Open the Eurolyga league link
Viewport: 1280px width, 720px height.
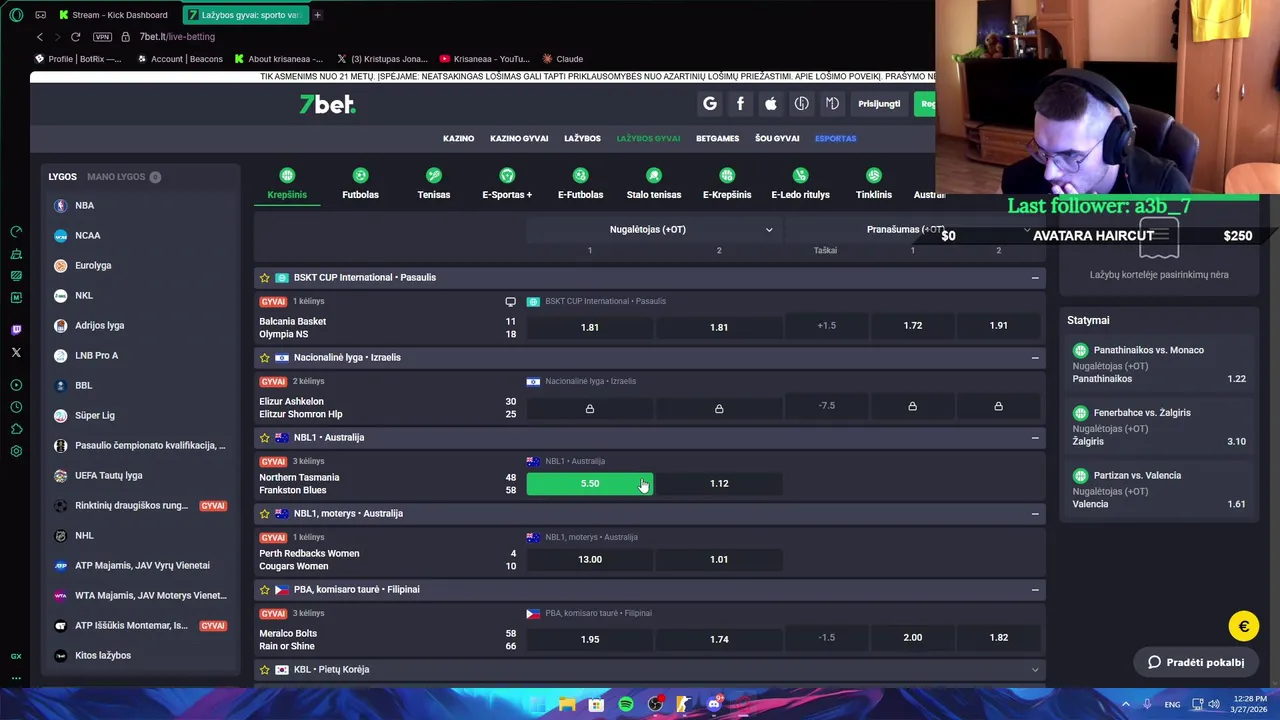(93, 266)
